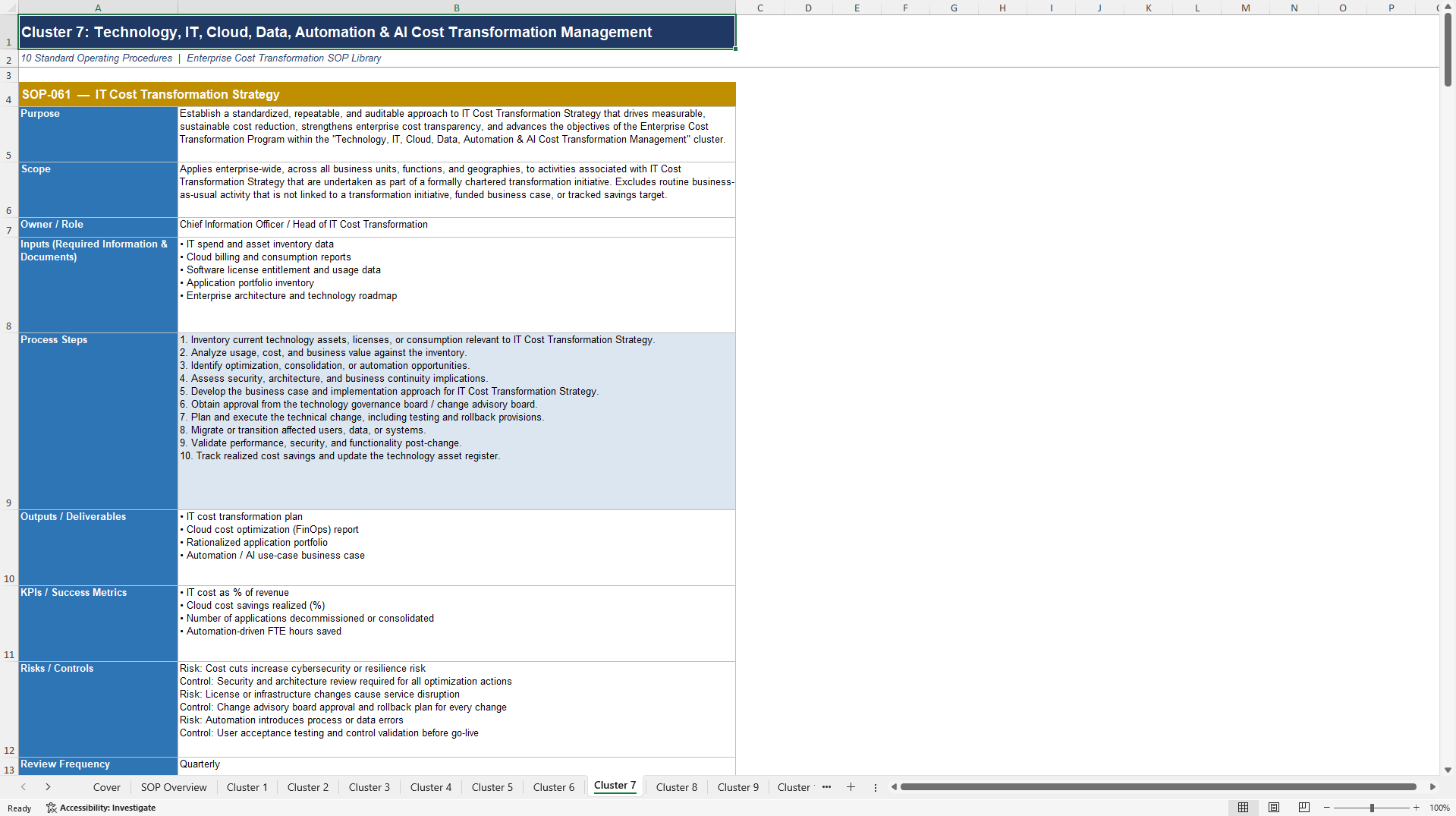Open the Cluster 1 sheet tab
1456x816 pixels.
tap(247, 787)
